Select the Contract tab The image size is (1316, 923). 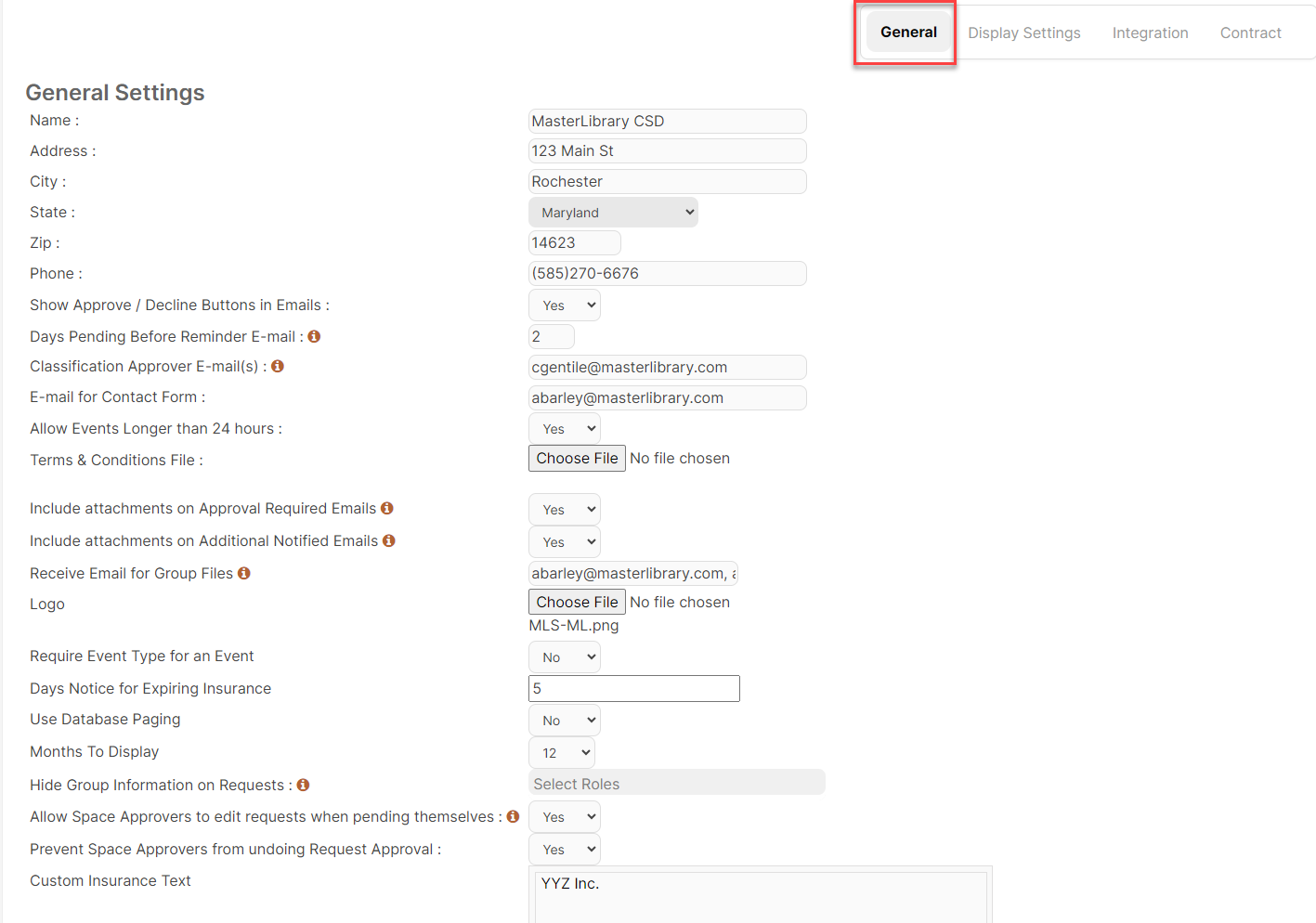(x=1250, y=32)
